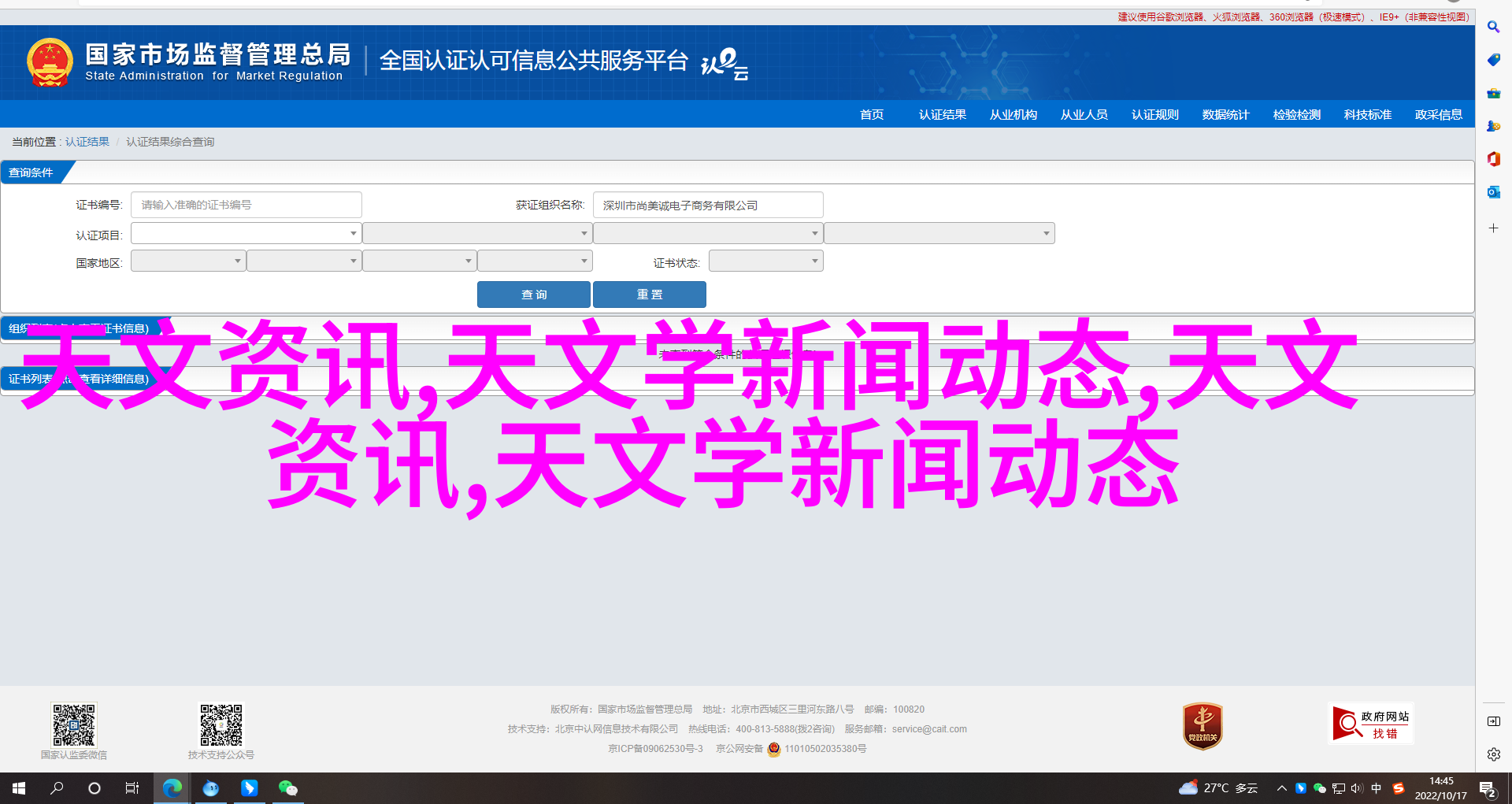Screen dimensions: 1512x804
Task: Open Task View in the taskbar
Action: click(x=132, y=788)
